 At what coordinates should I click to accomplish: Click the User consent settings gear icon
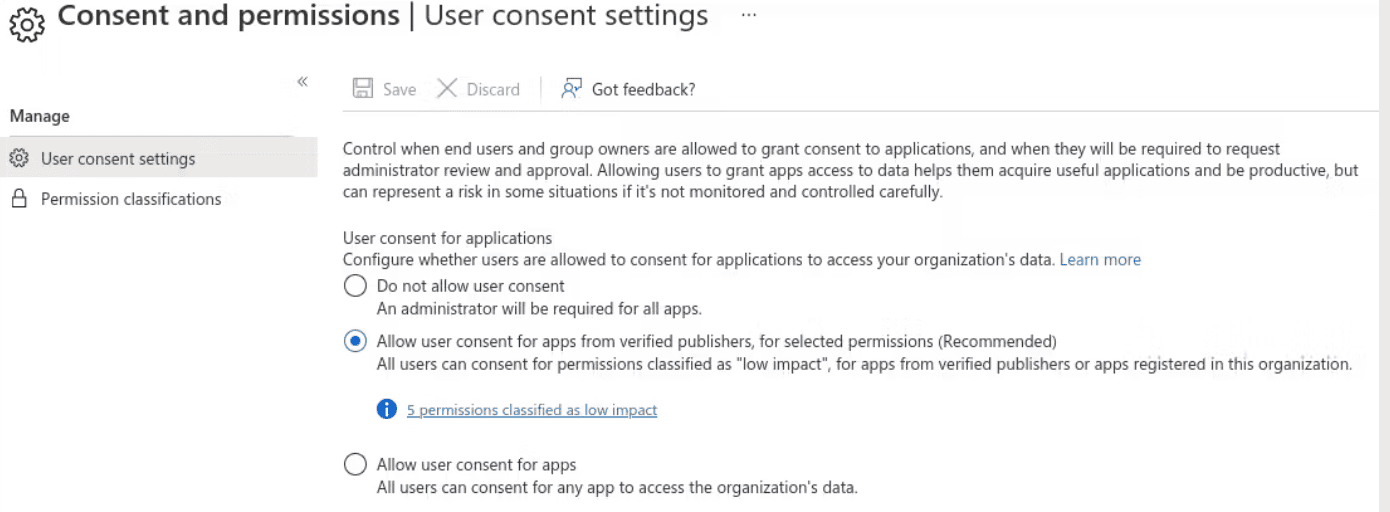pyautogui.click(x=18, y=158)
